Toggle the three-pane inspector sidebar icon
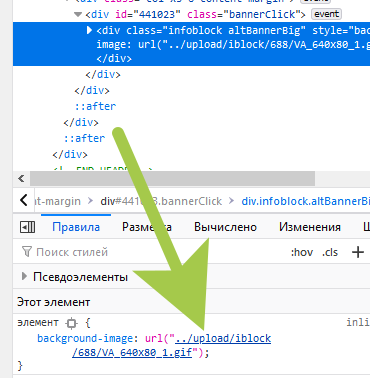The image size is (370, 378). (27, 227)
